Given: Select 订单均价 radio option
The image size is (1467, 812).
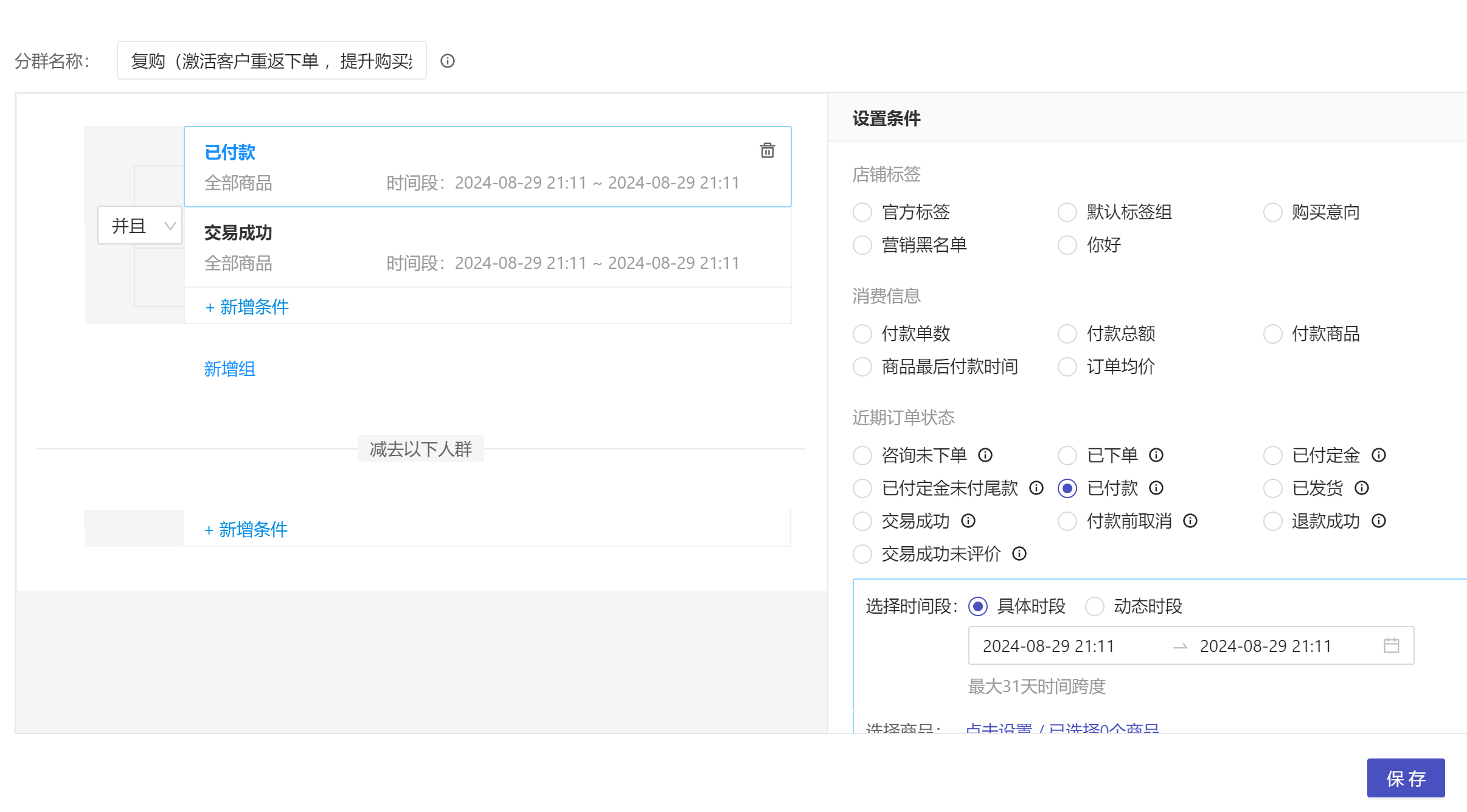Looking at the screenshot, I should (1067, 367).
